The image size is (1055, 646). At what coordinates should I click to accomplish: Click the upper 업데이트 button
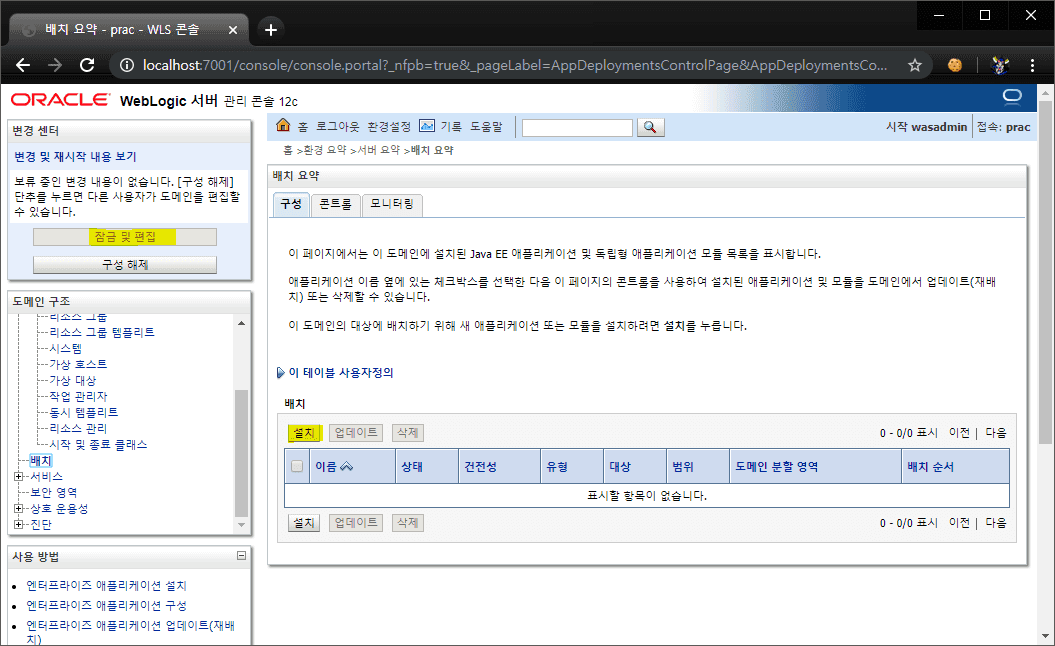tap(356, 433)
